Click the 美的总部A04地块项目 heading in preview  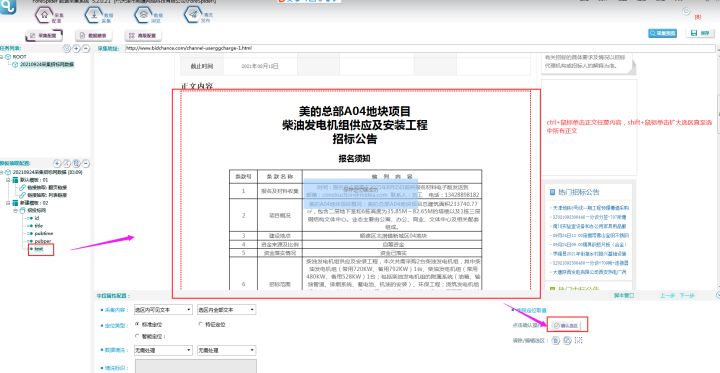click(x=354, y=111)
